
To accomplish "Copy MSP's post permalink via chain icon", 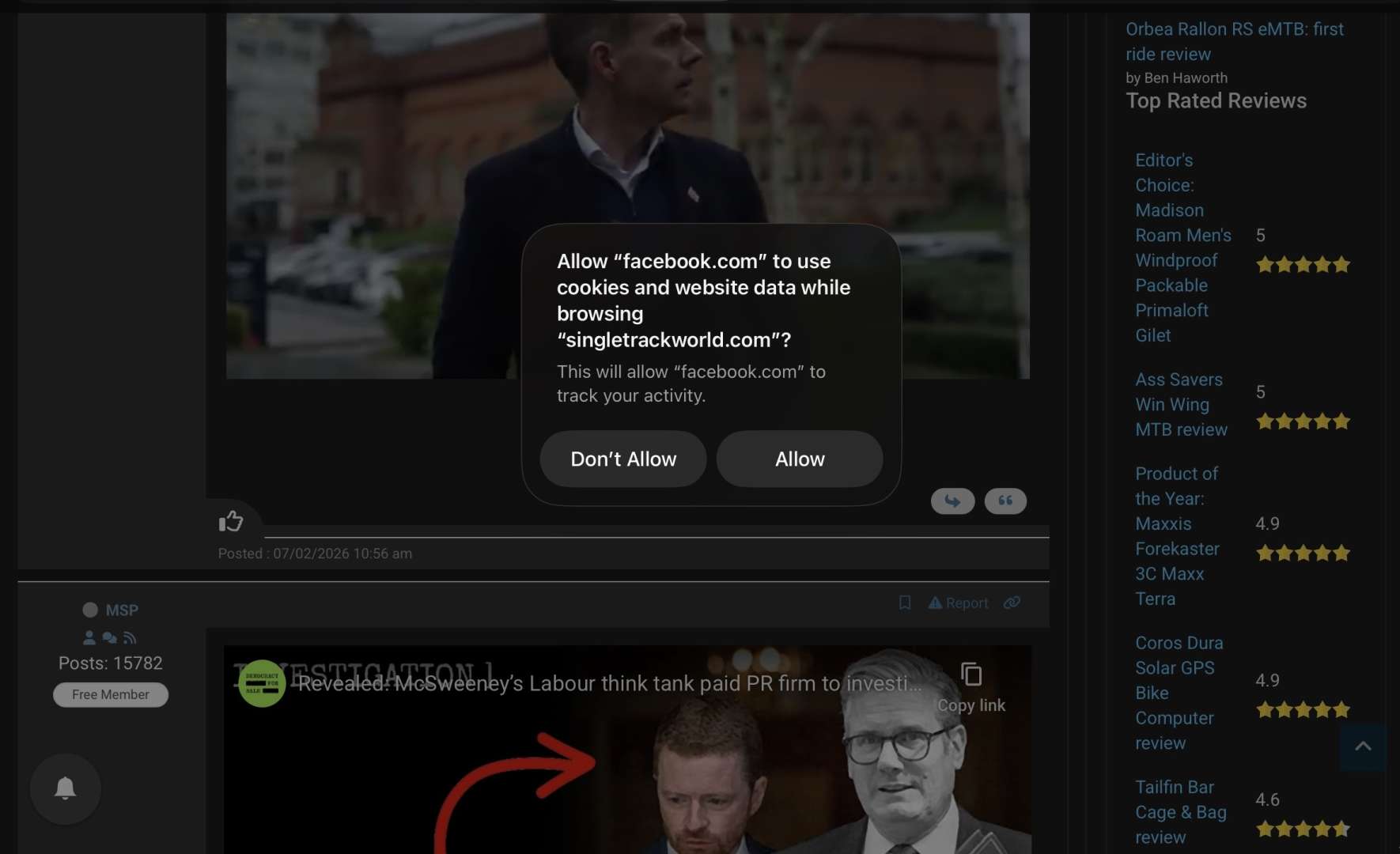I will click(x=1012, y=603).
